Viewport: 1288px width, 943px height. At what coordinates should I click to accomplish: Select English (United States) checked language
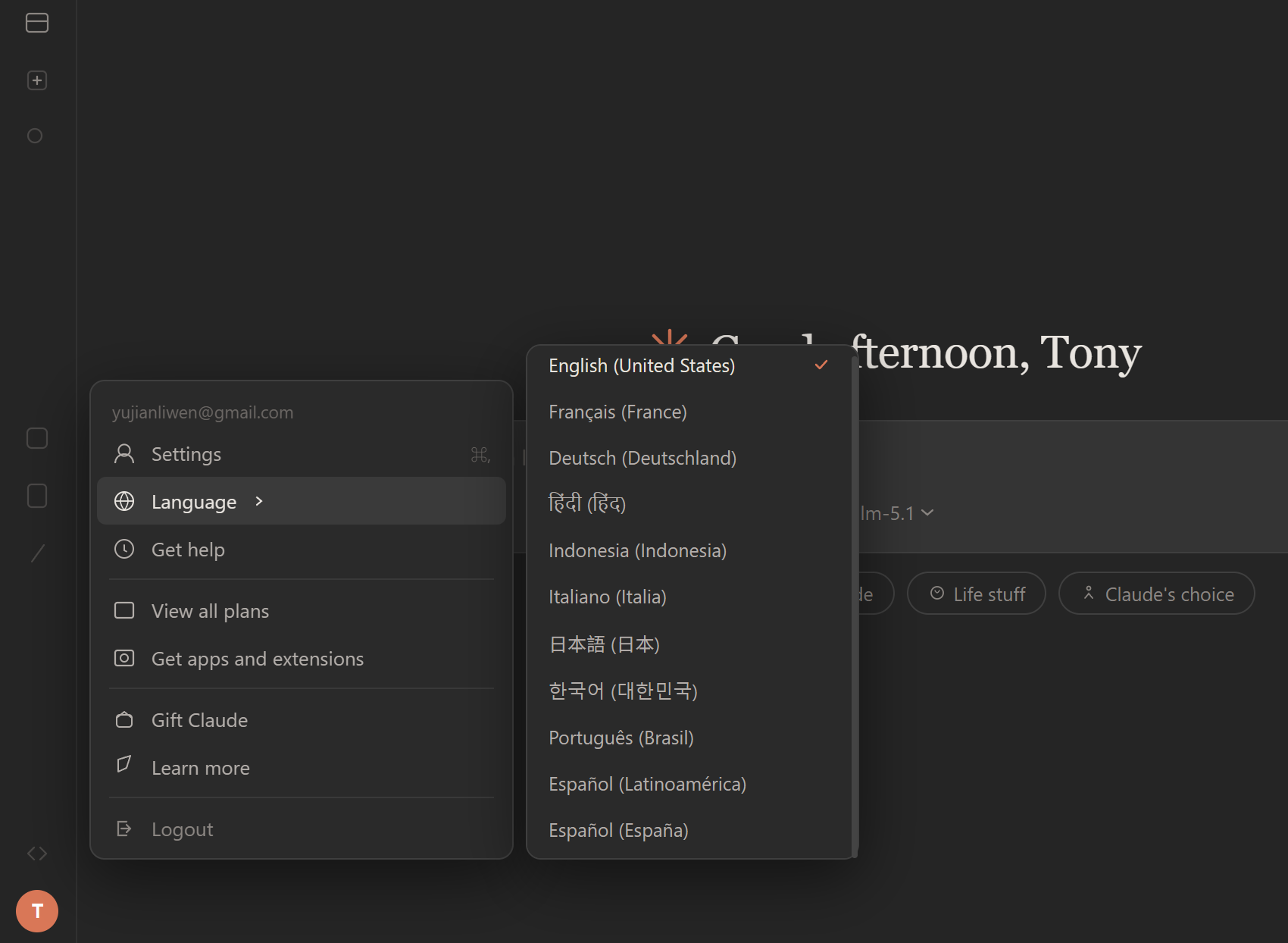641,366
